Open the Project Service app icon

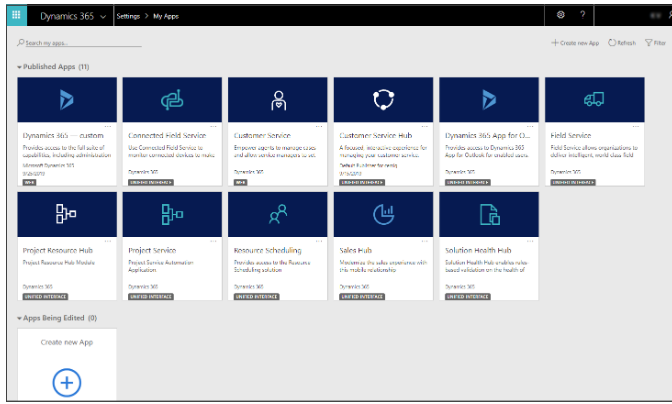coord(172,214)
